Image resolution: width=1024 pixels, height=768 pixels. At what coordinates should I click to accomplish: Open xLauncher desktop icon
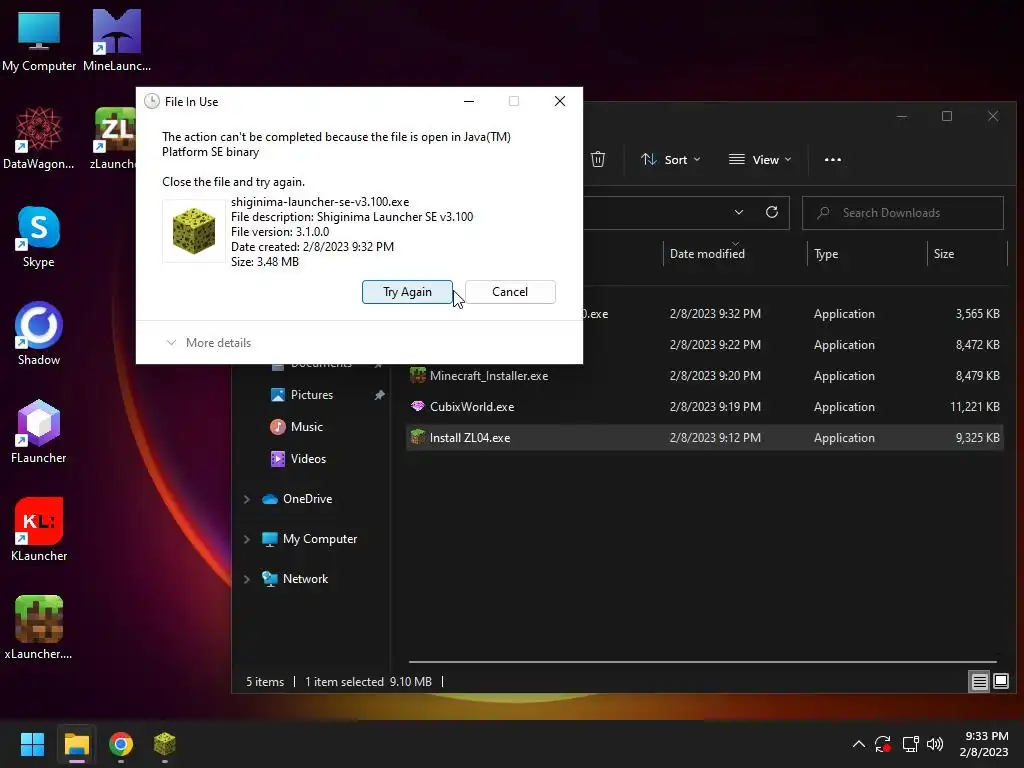(x=39, y=628)
